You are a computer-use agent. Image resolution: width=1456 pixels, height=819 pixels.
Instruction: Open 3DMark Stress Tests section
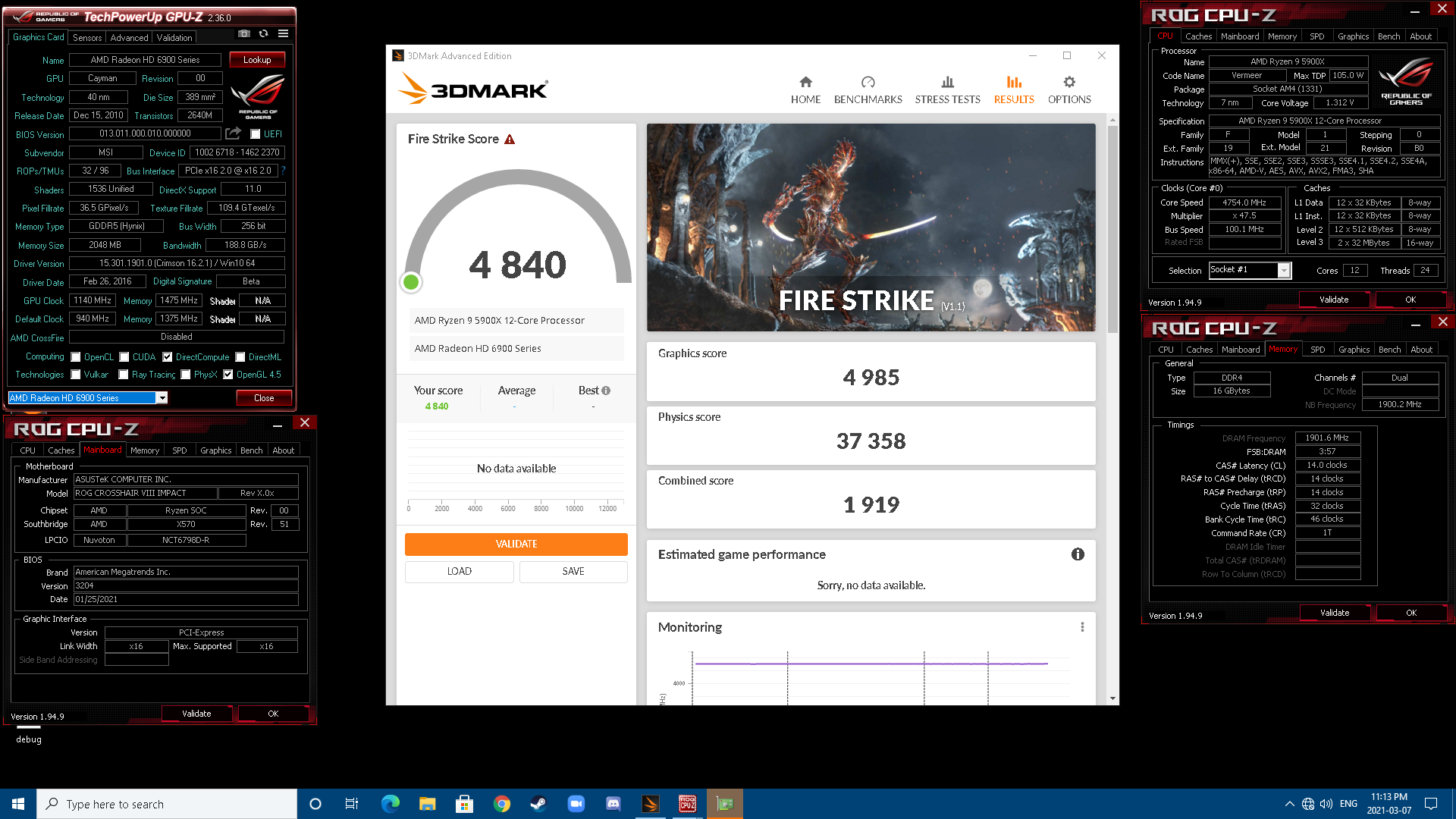pos(947,89)
